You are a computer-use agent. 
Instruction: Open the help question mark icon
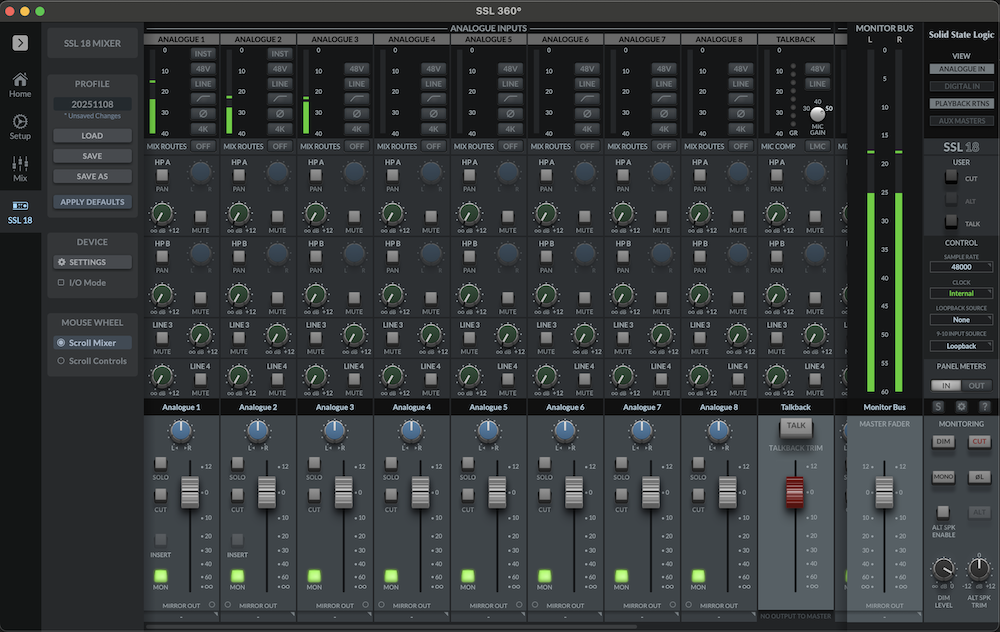(983, 406)
